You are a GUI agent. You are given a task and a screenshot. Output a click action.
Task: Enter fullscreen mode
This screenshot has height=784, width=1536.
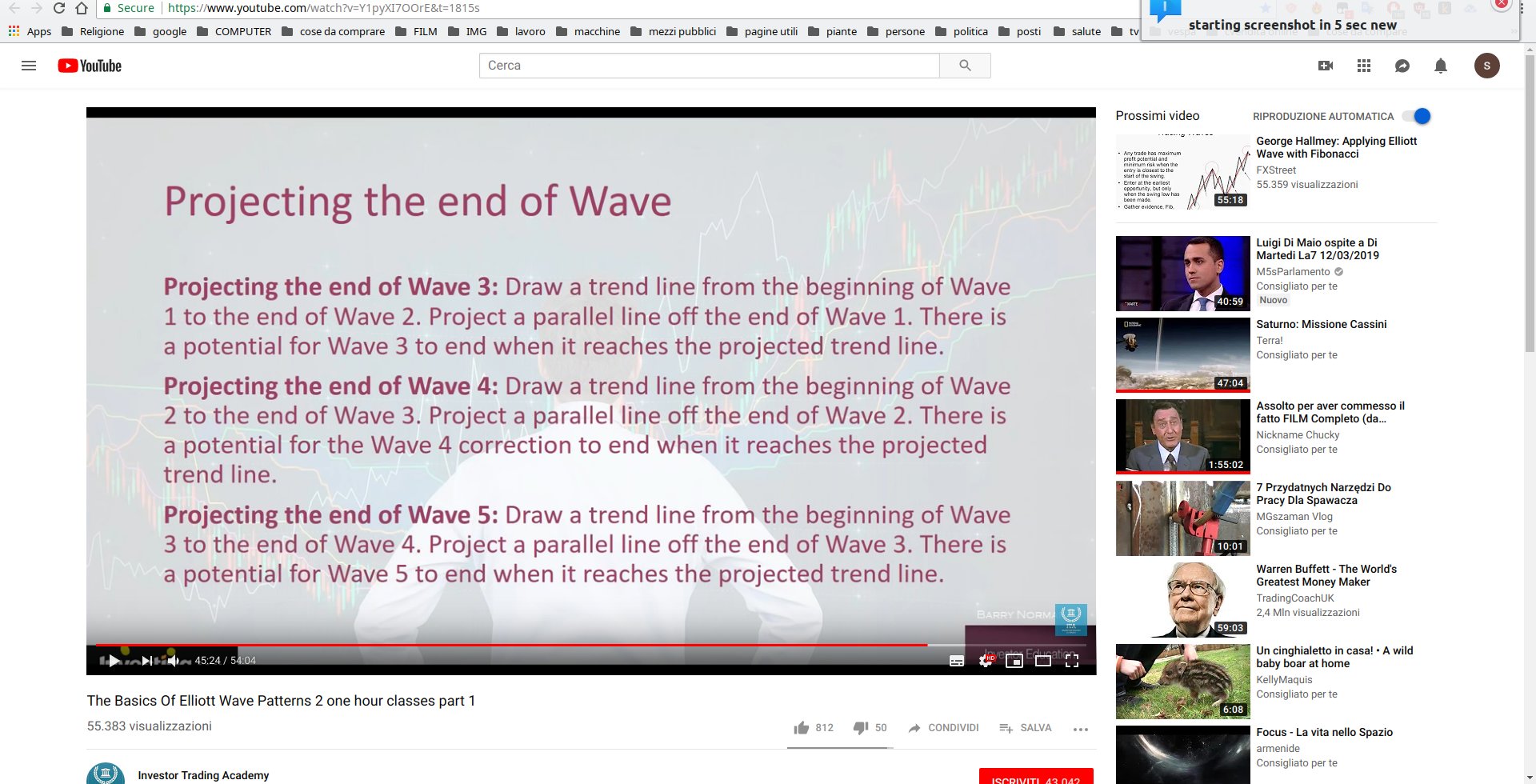point(1072,661)
